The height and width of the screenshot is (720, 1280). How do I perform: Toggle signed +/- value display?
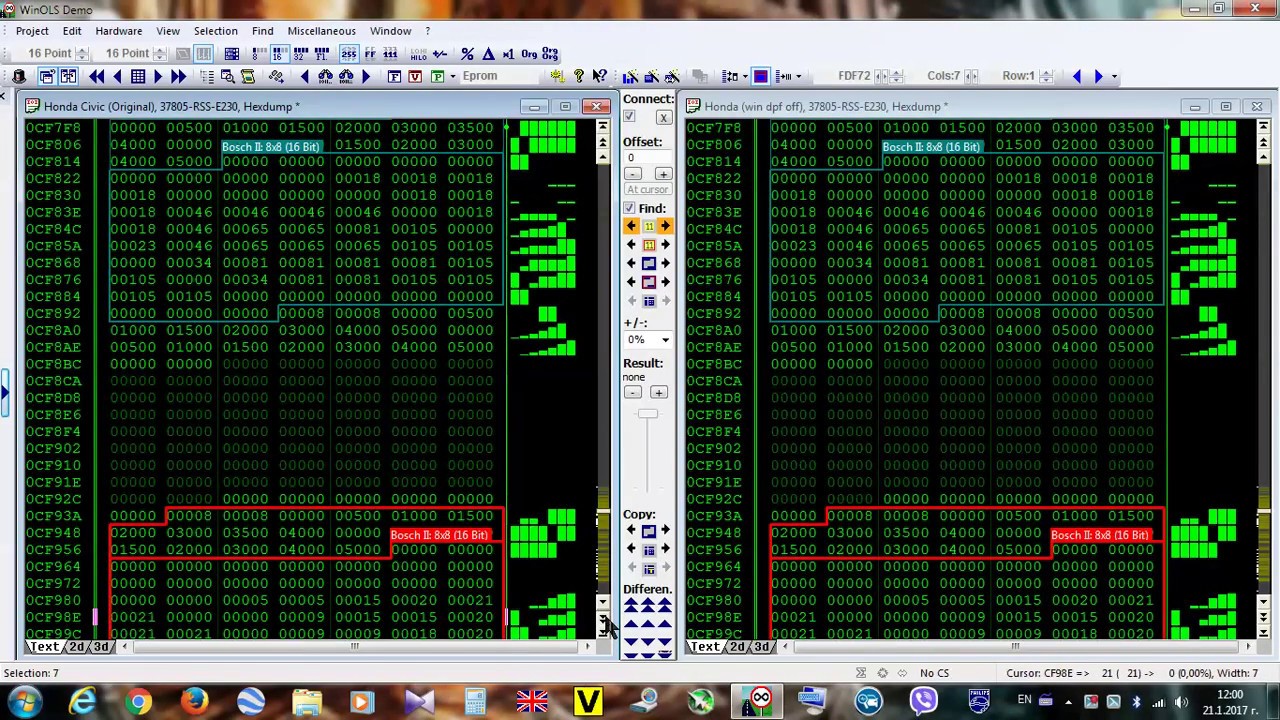tap(440, 54)
